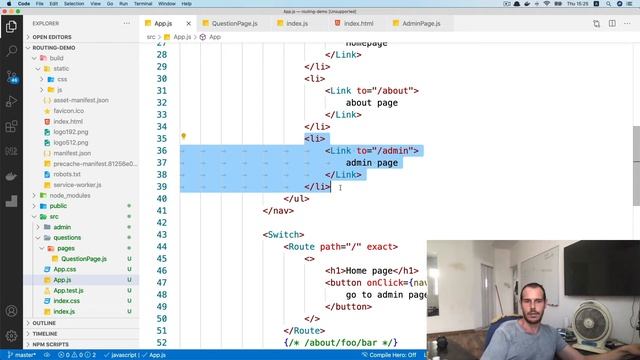
Task: Open the Manage gear icon
Action: click(x=11, y=336)
